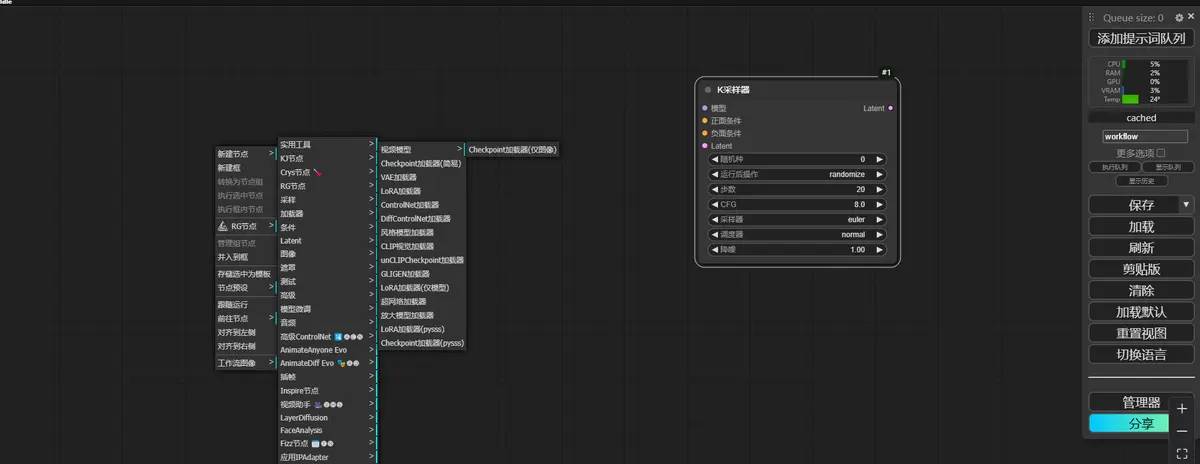Decrease 随机种 with its left arrow

point(714,159)
